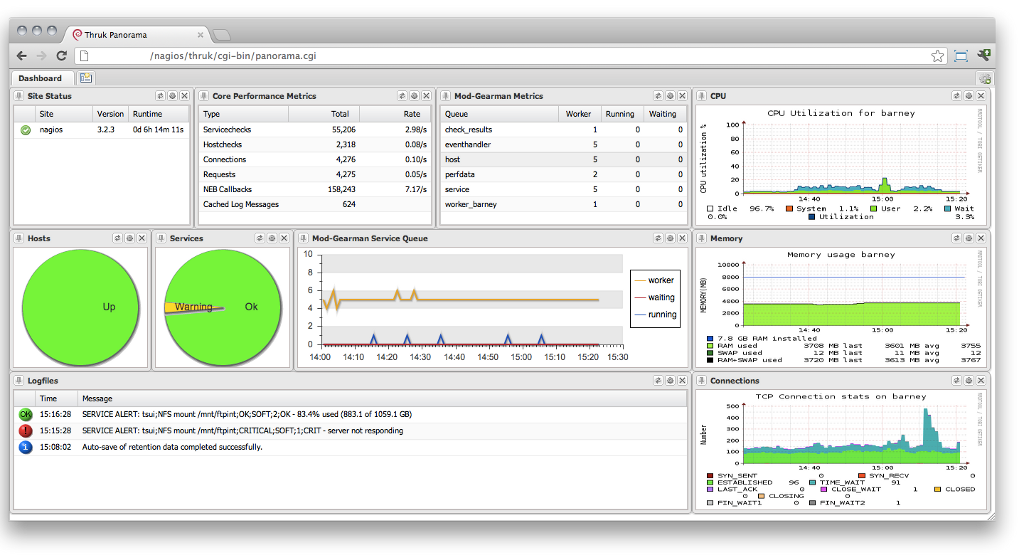Toggle pin on Memory panel

[x=701, y=238]
